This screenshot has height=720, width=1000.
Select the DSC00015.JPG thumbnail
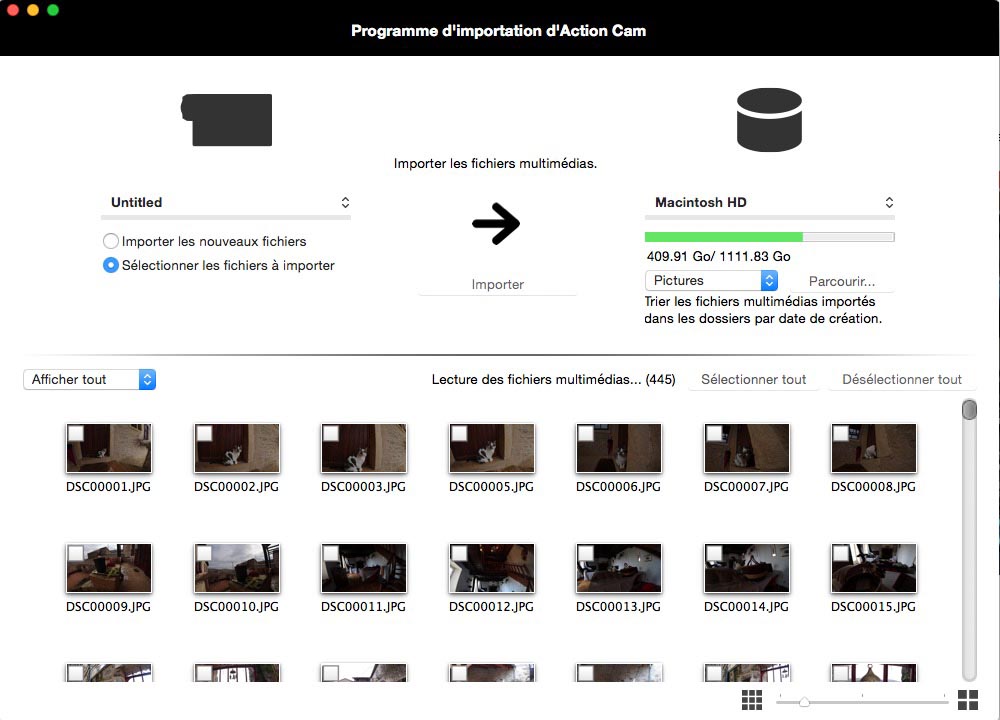tap(874, 568)
